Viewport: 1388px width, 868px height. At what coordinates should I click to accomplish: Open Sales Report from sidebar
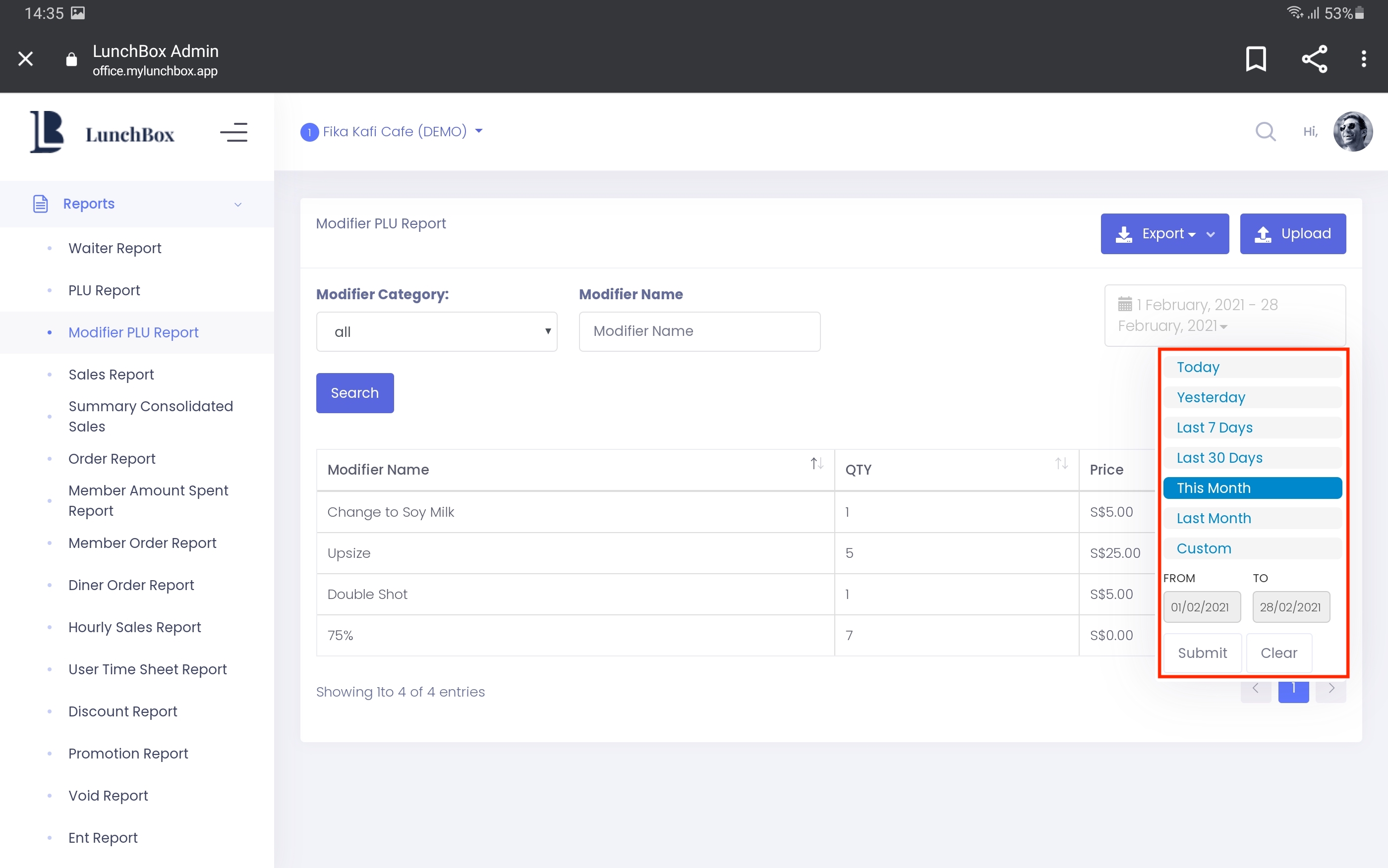click(111, 374)
